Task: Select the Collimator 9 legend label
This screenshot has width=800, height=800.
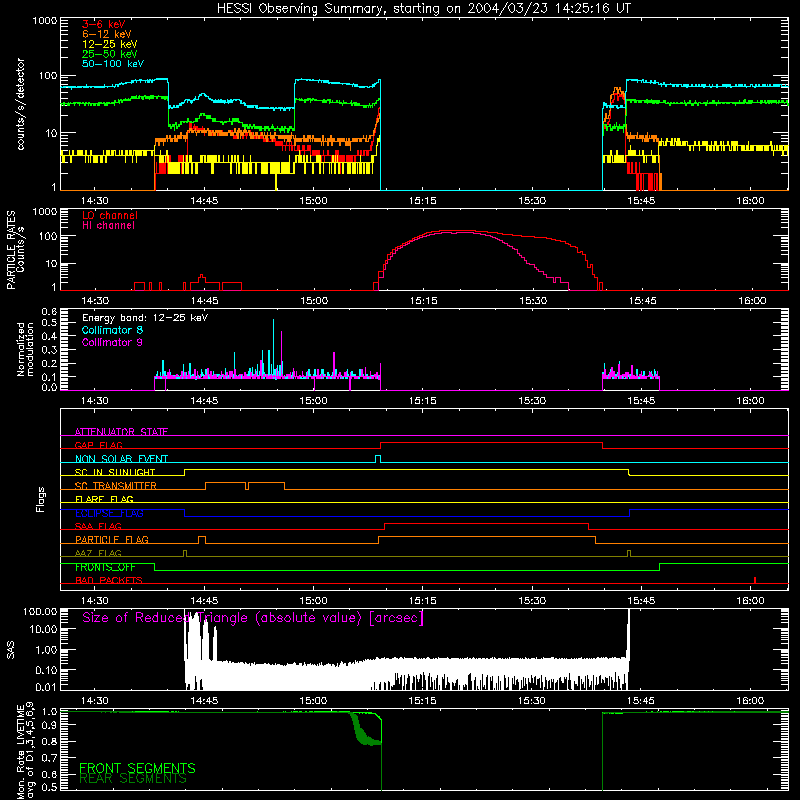Action: tap(112, 342)
